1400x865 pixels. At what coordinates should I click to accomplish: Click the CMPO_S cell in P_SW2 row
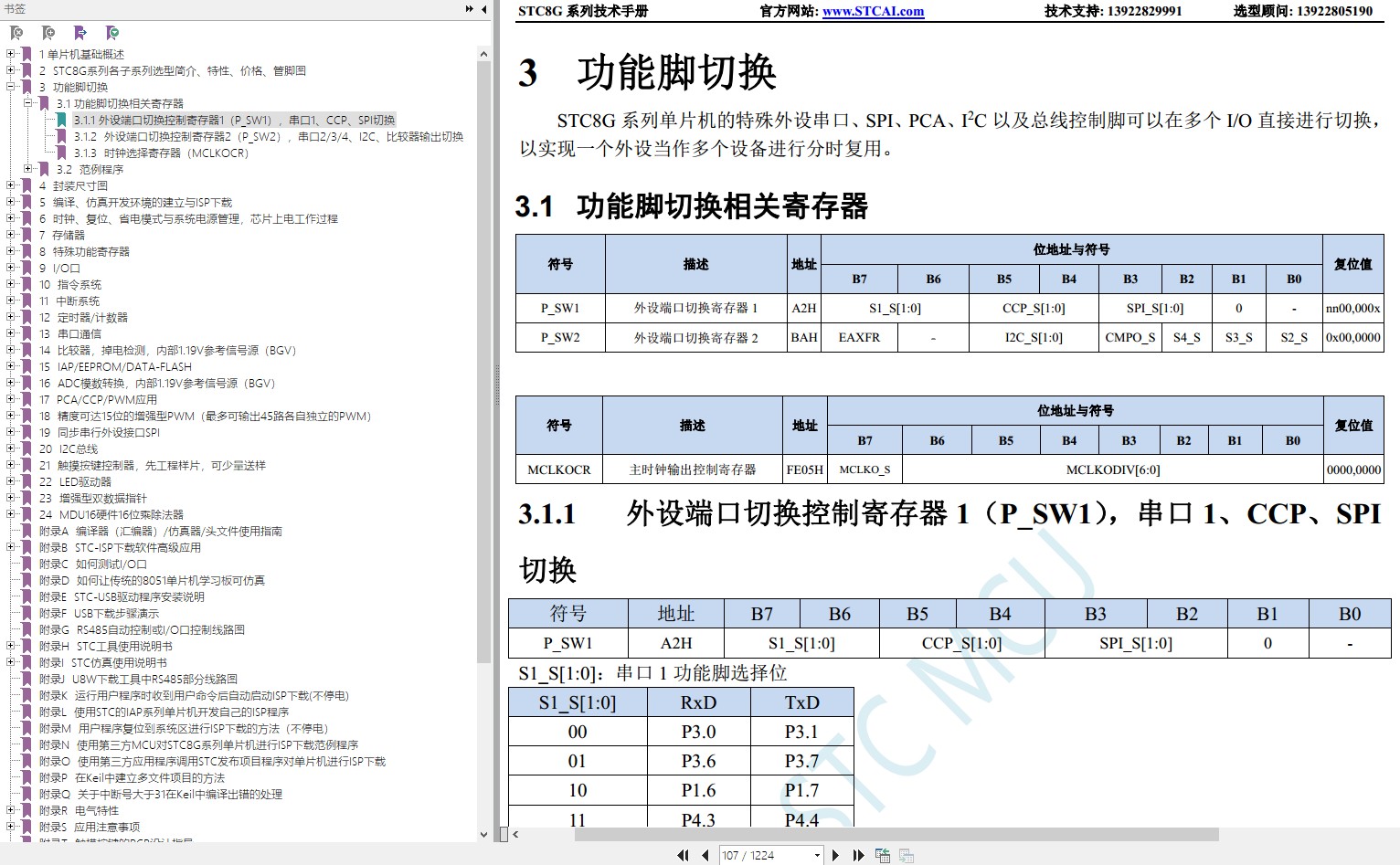(x=1130, y=337)
